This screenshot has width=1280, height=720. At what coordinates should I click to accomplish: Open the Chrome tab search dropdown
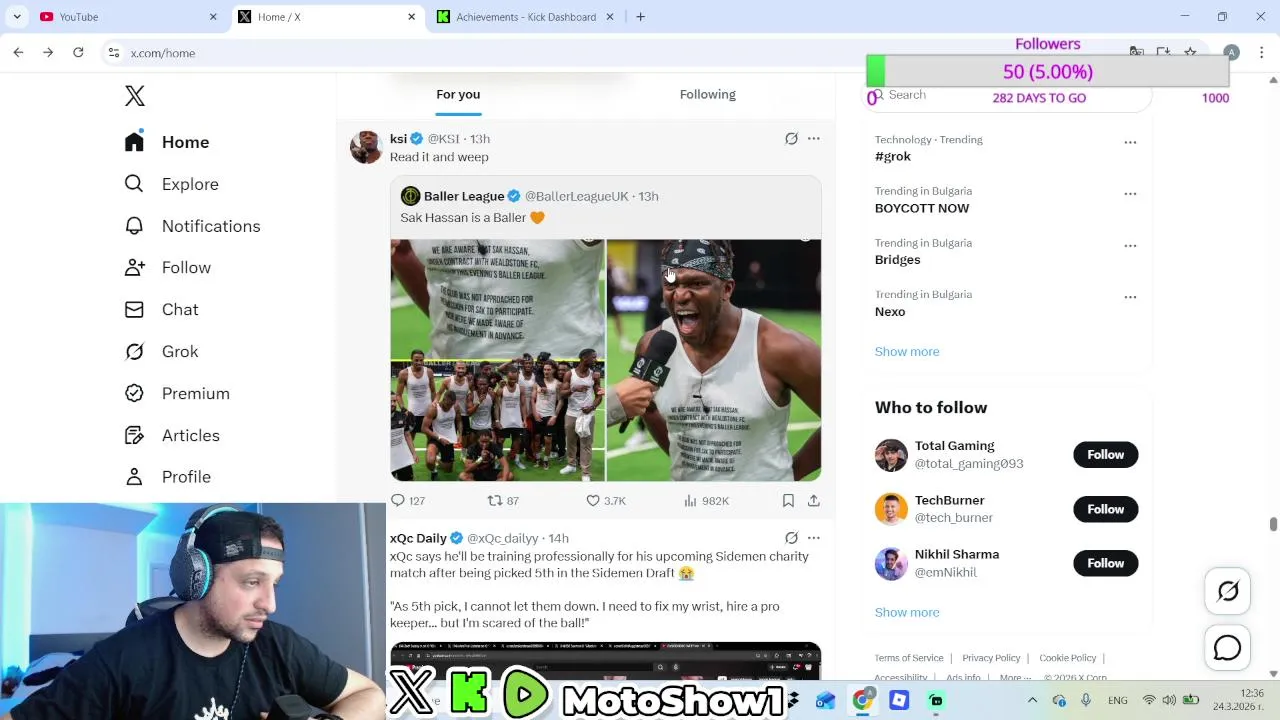17,17
